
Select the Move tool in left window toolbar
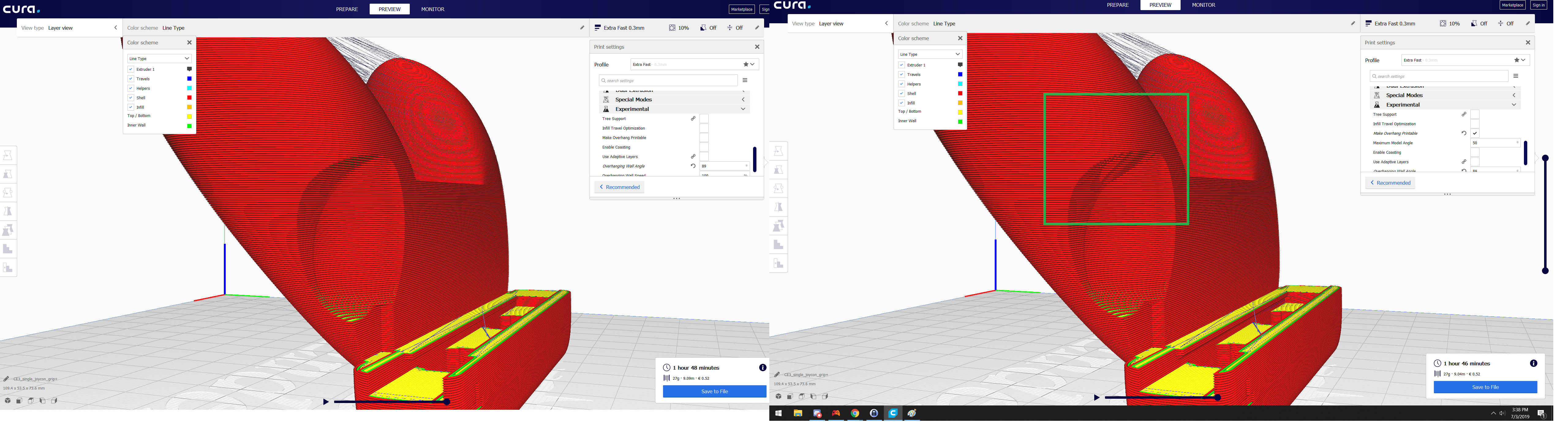[x=8, y=155]
